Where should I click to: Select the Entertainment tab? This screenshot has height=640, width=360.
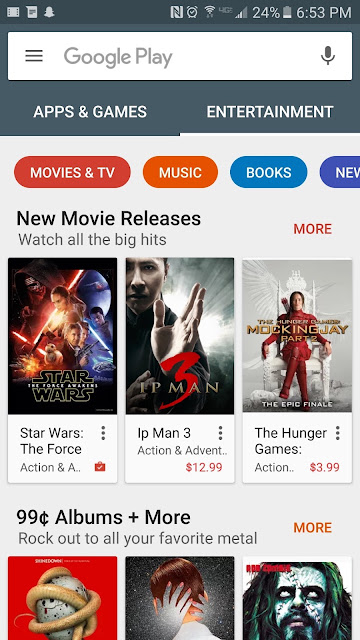[x=270, y=112]
